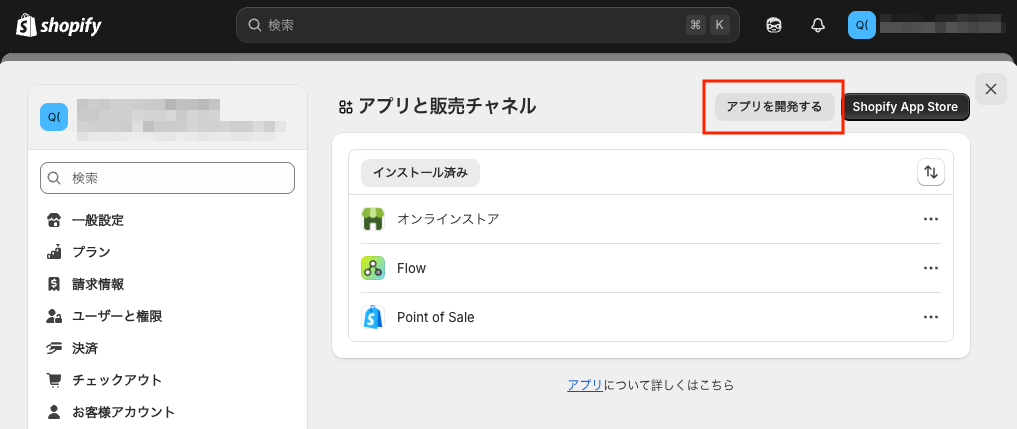Click the プラン chart icon

54,252
